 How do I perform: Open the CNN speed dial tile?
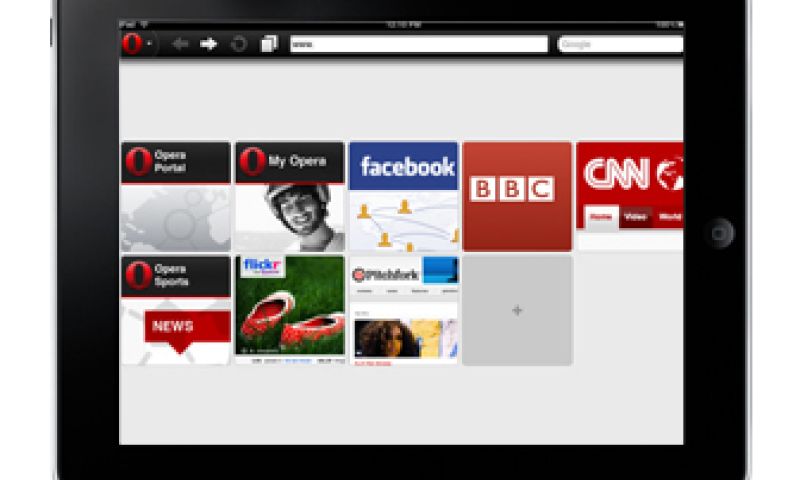[630, 197]
